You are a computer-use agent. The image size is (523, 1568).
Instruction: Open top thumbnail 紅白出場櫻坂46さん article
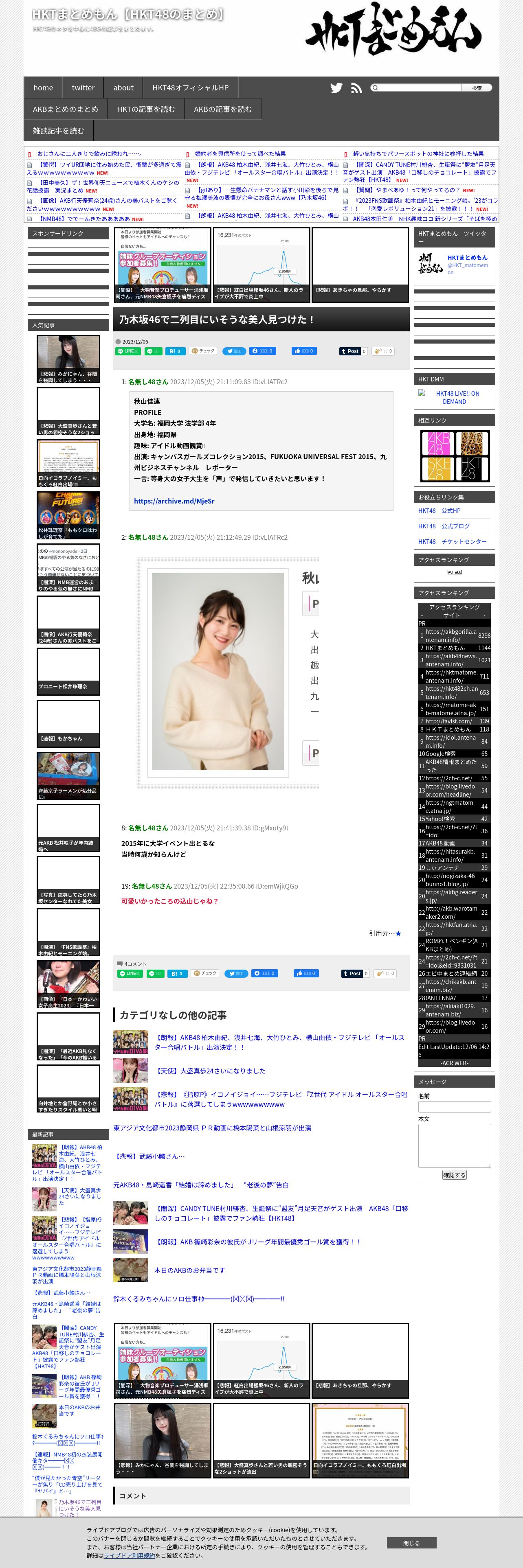point(262,265)
